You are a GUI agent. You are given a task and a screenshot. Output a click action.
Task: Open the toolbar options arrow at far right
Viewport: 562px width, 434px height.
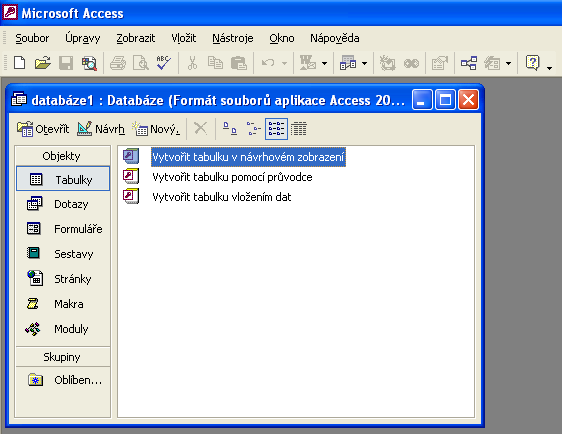[x=549, y=67]
